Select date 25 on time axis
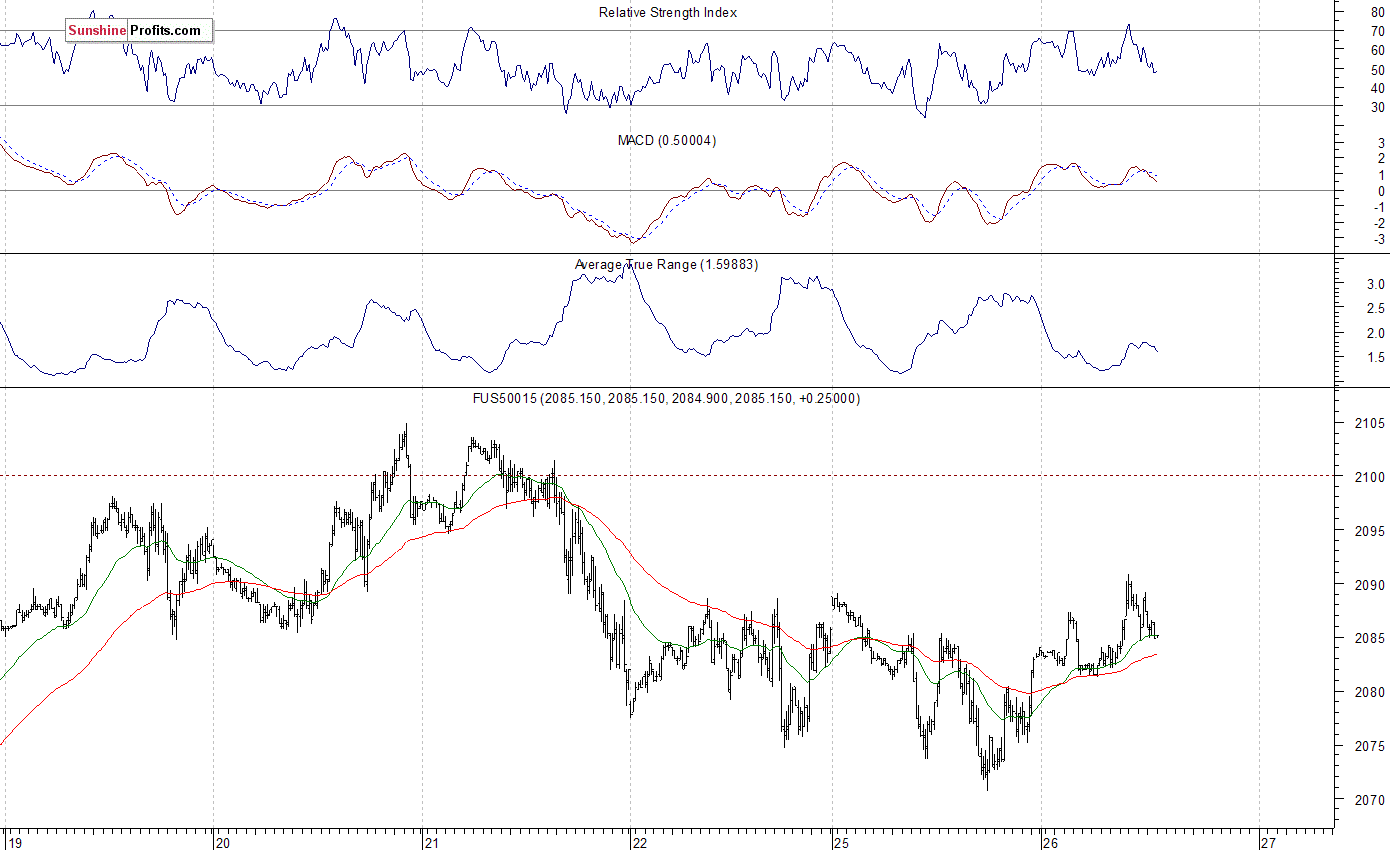The image size is (1390, 850). click(842, 842)
